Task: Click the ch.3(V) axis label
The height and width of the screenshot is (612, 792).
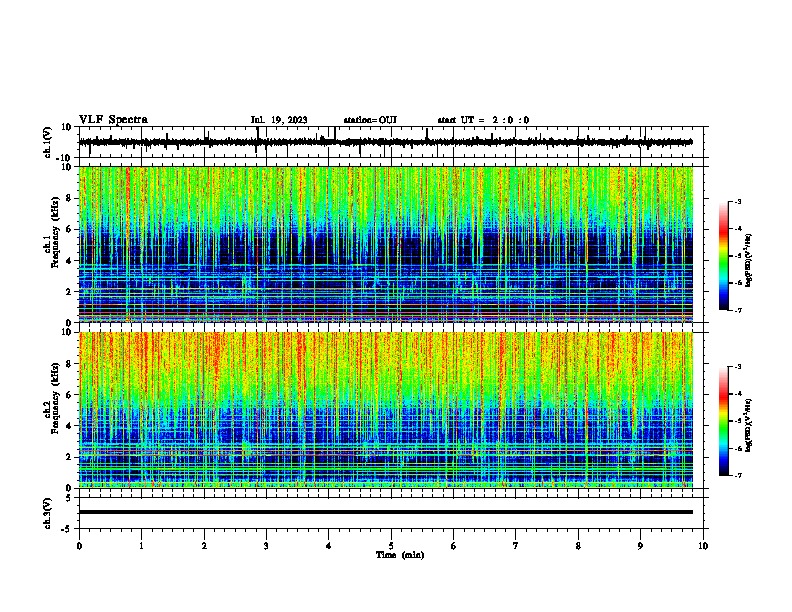Action: point(48,513)
